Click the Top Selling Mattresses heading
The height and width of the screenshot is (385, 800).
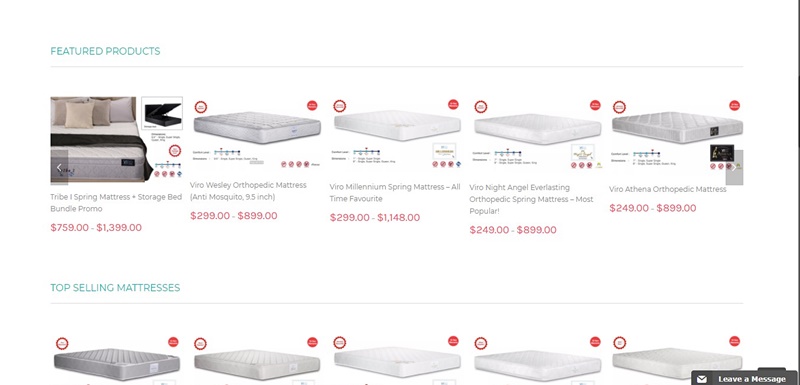(x=115, y=288)
